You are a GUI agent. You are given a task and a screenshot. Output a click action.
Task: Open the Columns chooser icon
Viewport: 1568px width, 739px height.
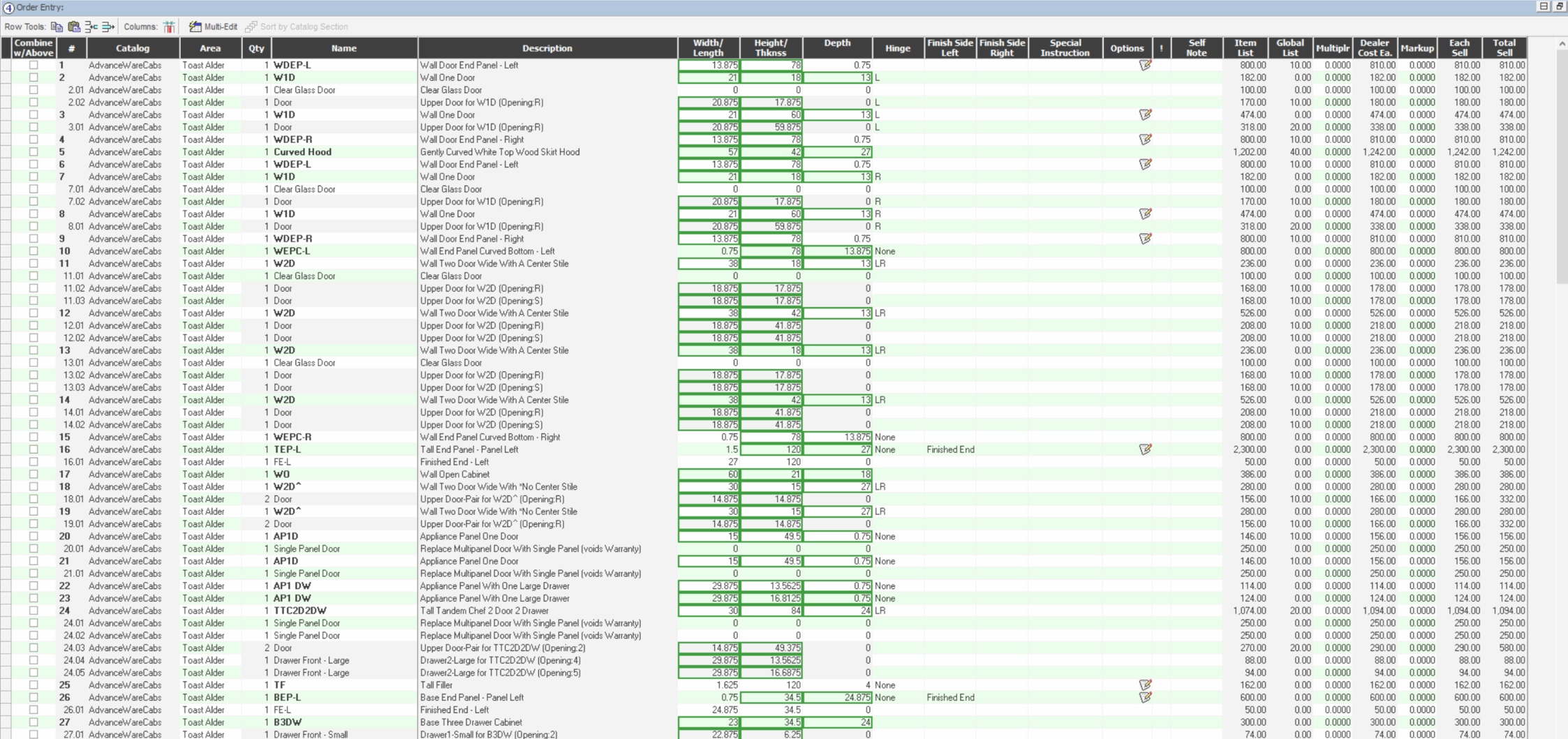coord(169,27)
